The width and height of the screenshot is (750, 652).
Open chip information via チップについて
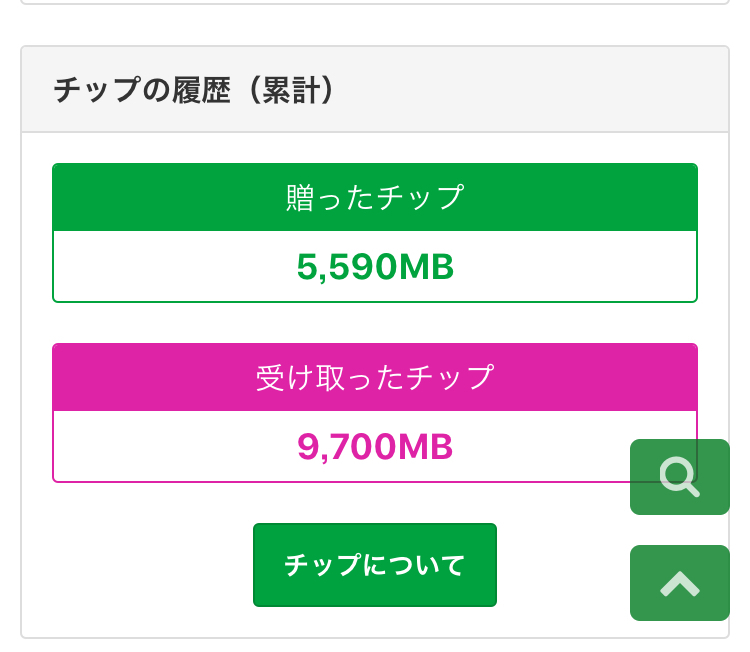[374, 565]
